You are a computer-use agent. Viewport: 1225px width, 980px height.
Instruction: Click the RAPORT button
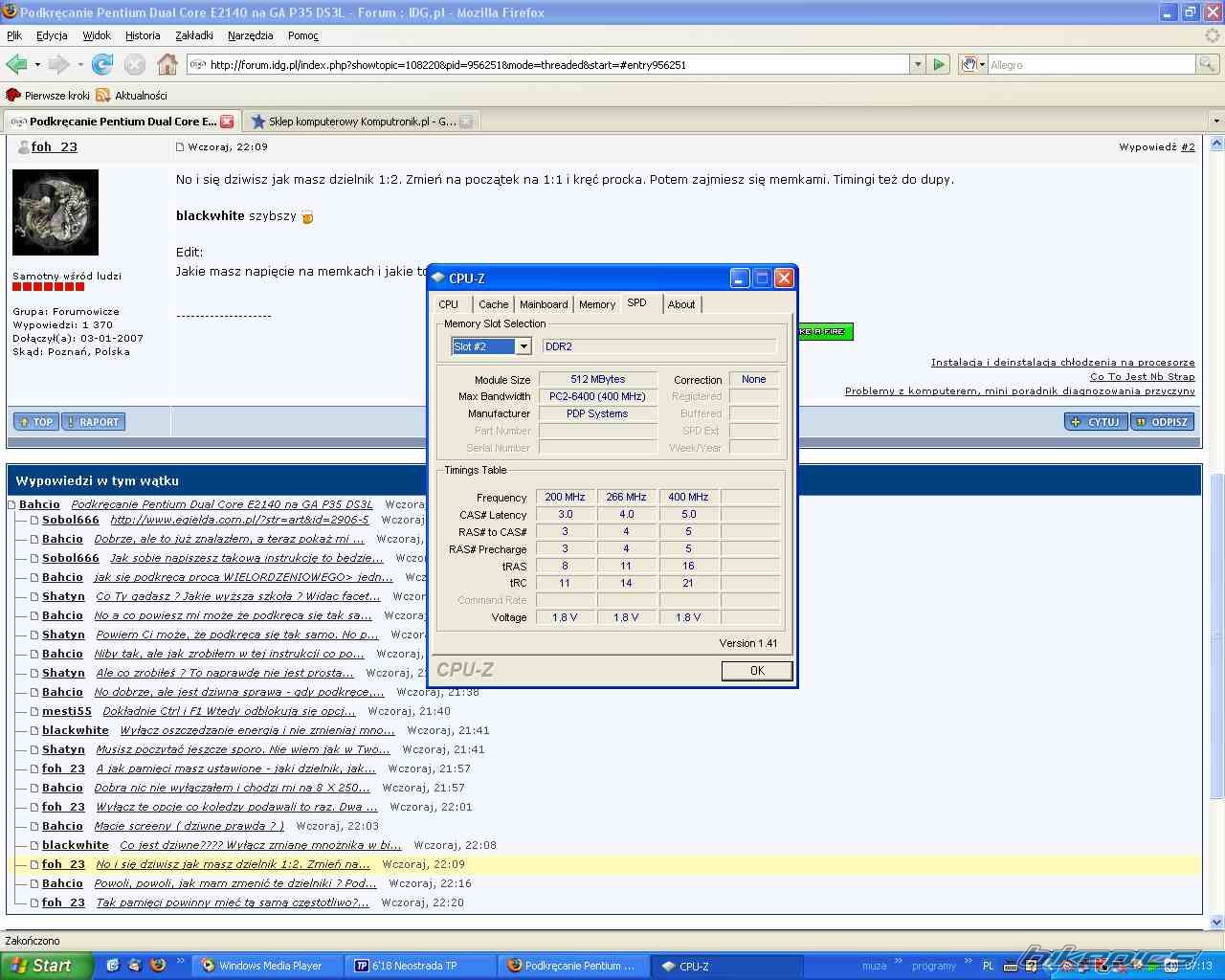pyautogui.click(x=93, y=422)
